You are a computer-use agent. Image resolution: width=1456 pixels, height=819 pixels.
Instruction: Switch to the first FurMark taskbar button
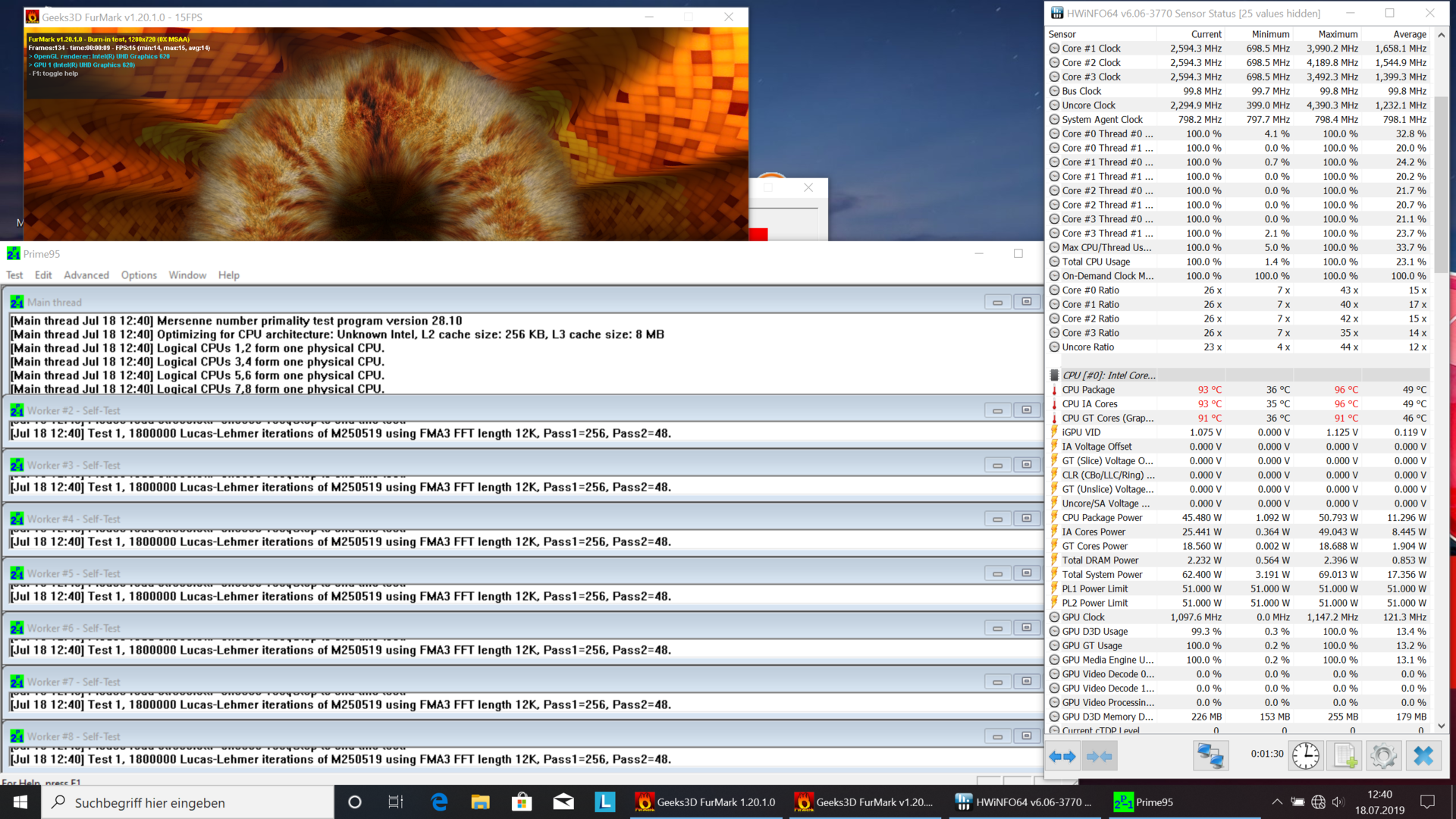pyautogui.click(x=707, y=802)
